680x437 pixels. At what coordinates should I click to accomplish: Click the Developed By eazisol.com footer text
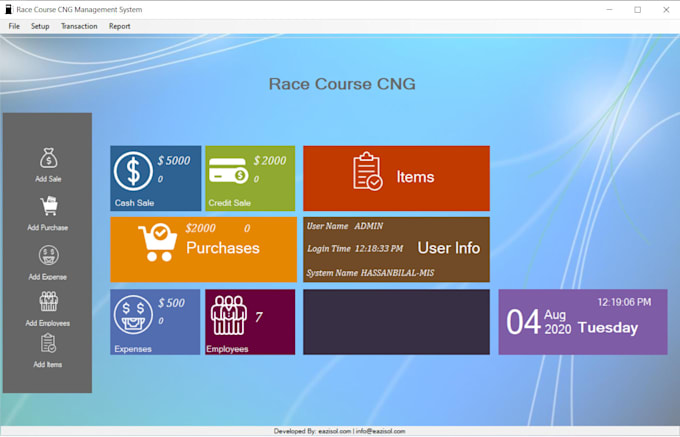[x=340, y=431]
